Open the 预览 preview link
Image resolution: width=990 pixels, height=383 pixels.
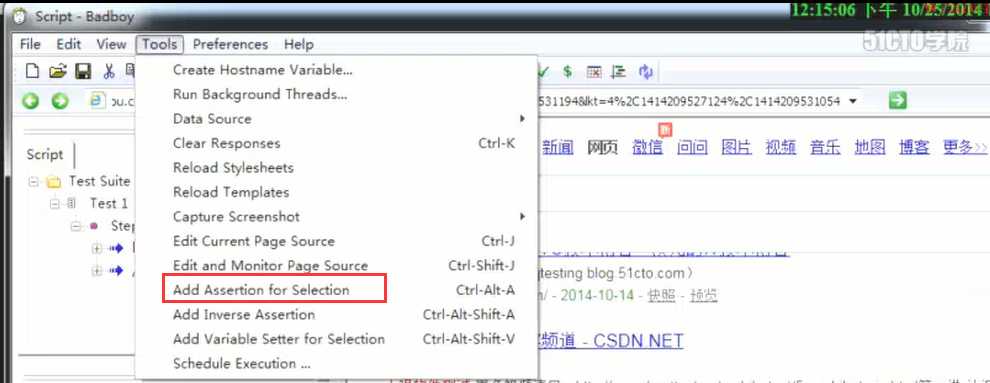(x=703, y=295)
